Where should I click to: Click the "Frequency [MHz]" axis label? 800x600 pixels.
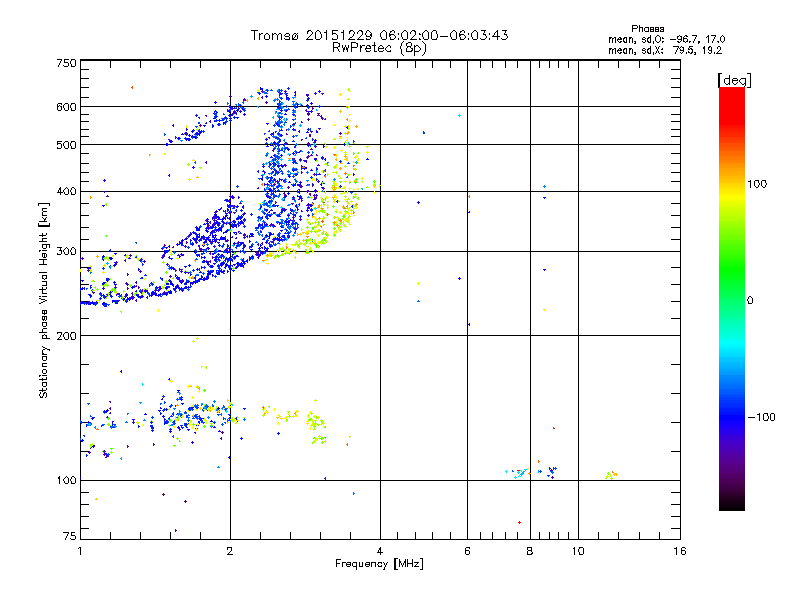click(x=379, y=564)
